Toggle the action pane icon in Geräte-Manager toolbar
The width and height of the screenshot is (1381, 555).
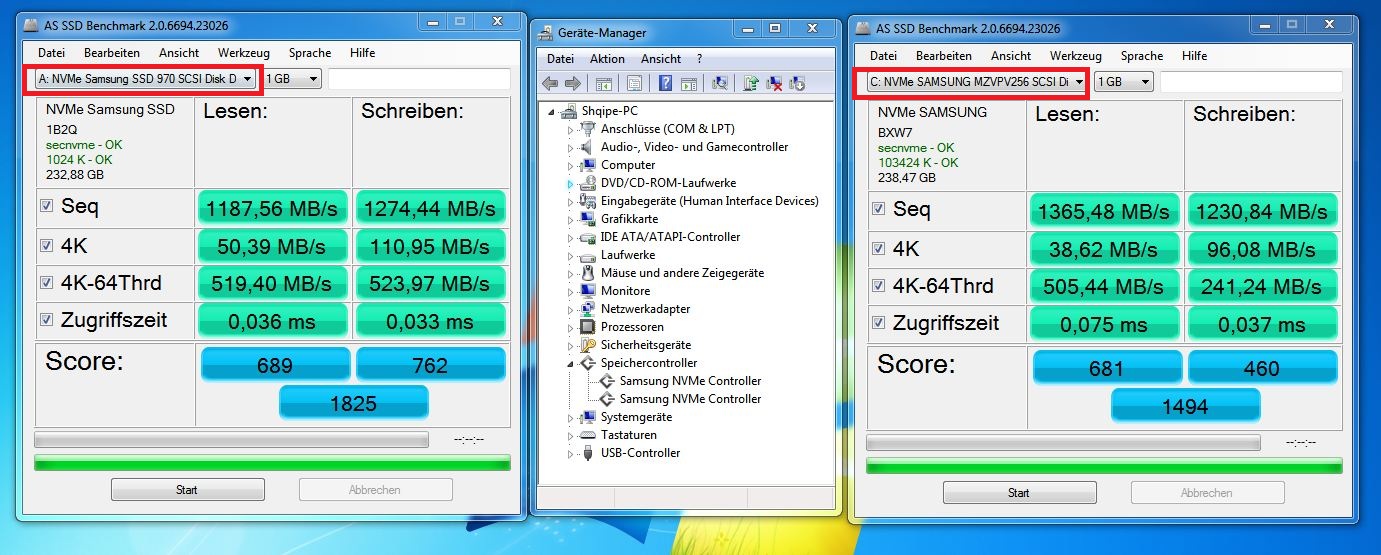coord(689,84)
